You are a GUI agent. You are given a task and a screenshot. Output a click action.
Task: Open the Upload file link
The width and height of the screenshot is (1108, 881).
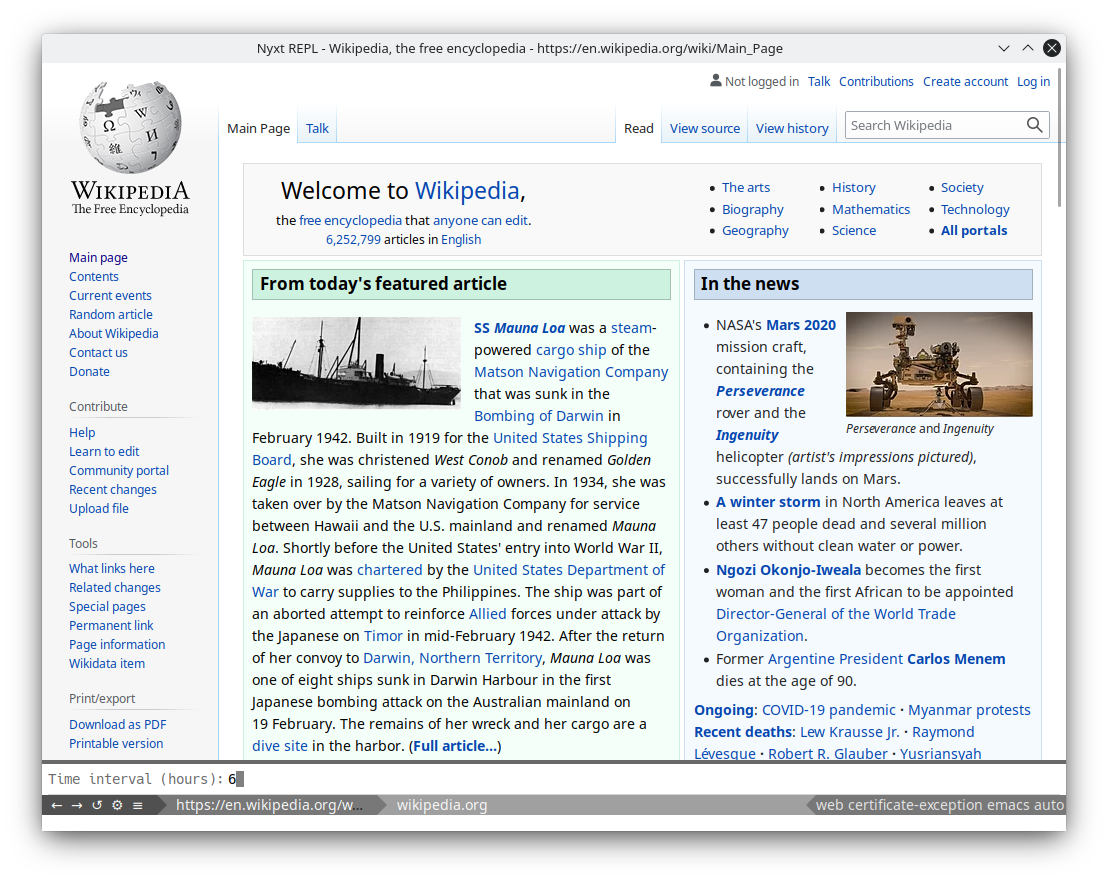point(99,509)
